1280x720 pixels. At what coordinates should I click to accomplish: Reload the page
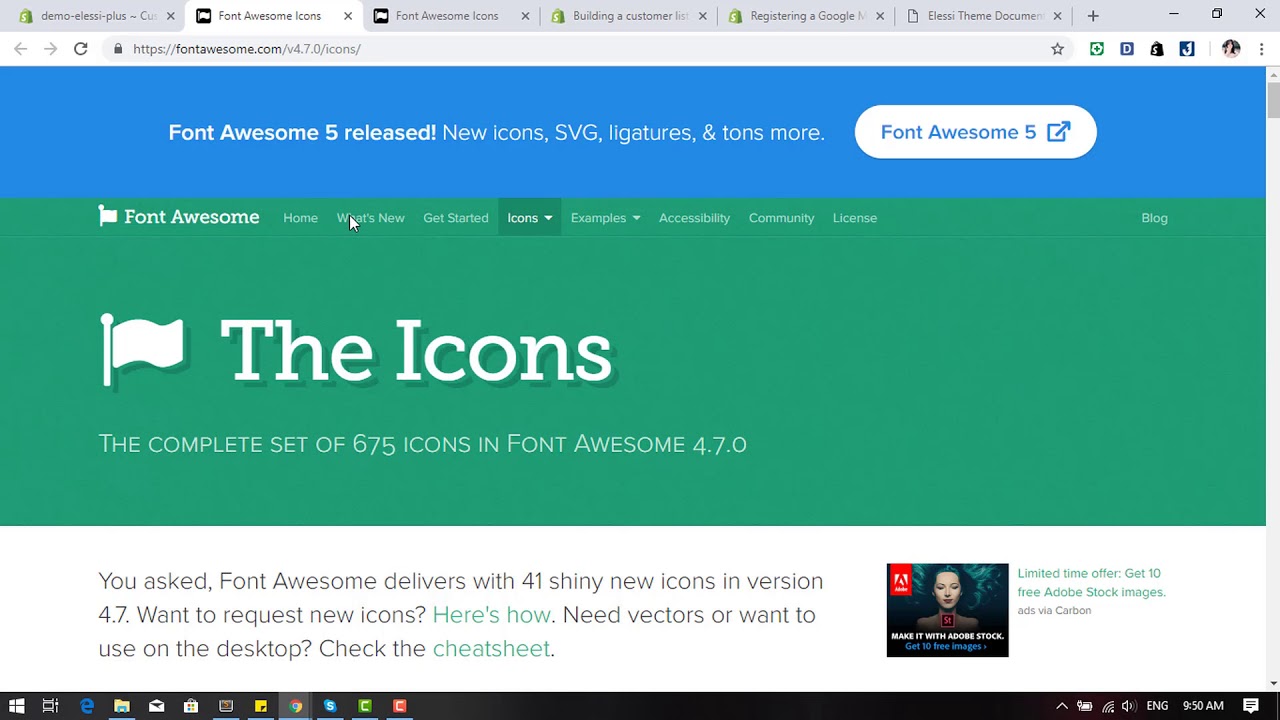[x=80, y=49]
